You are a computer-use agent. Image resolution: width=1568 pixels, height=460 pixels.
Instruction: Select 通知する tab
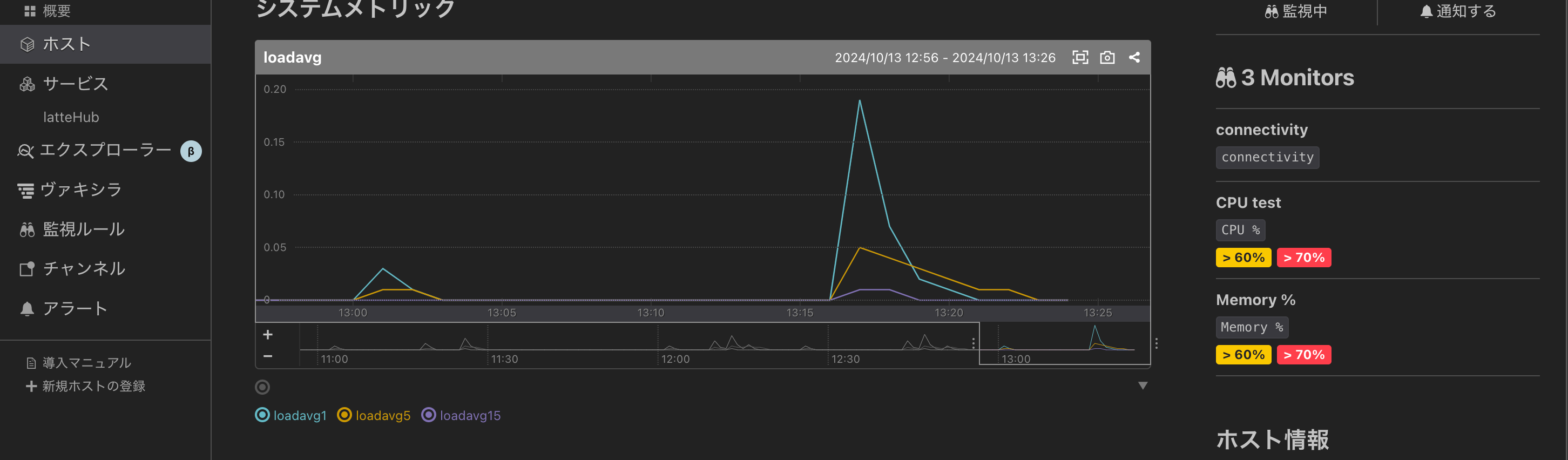[1458, 11]
